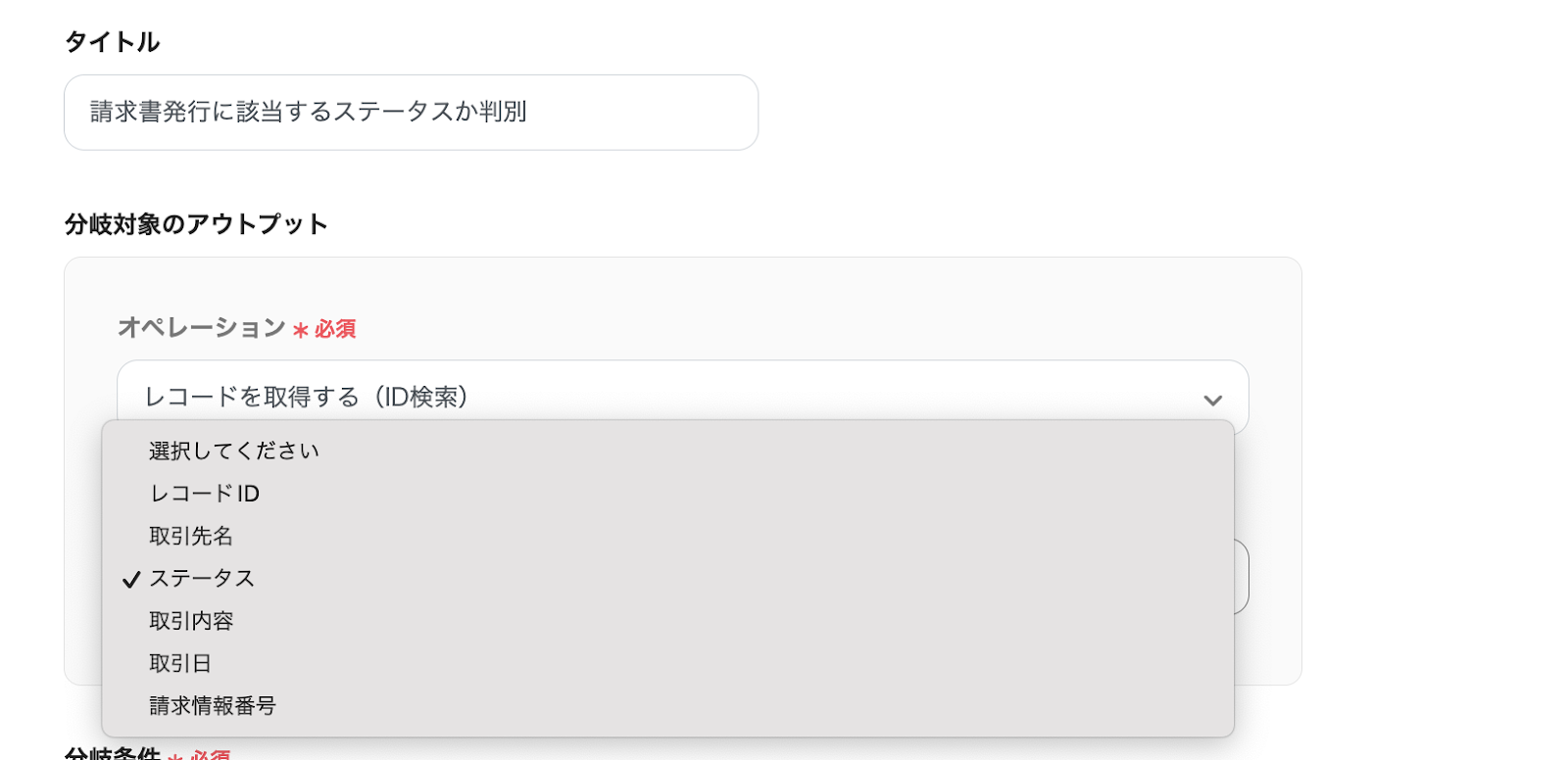
Task: Select the 選択してください placeholder option
Action: (x=234, y=451)
